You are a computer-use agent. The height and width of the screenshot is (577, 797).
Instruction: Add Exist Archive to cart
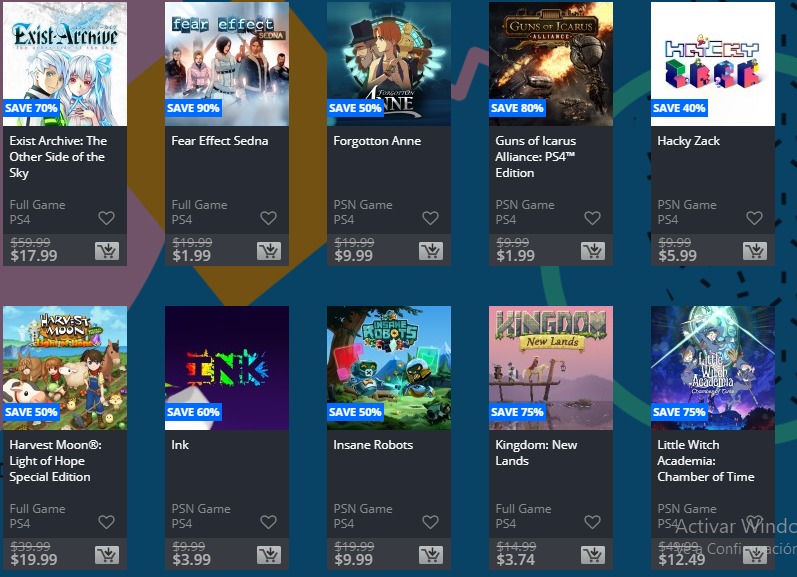(x=107, y=251)
